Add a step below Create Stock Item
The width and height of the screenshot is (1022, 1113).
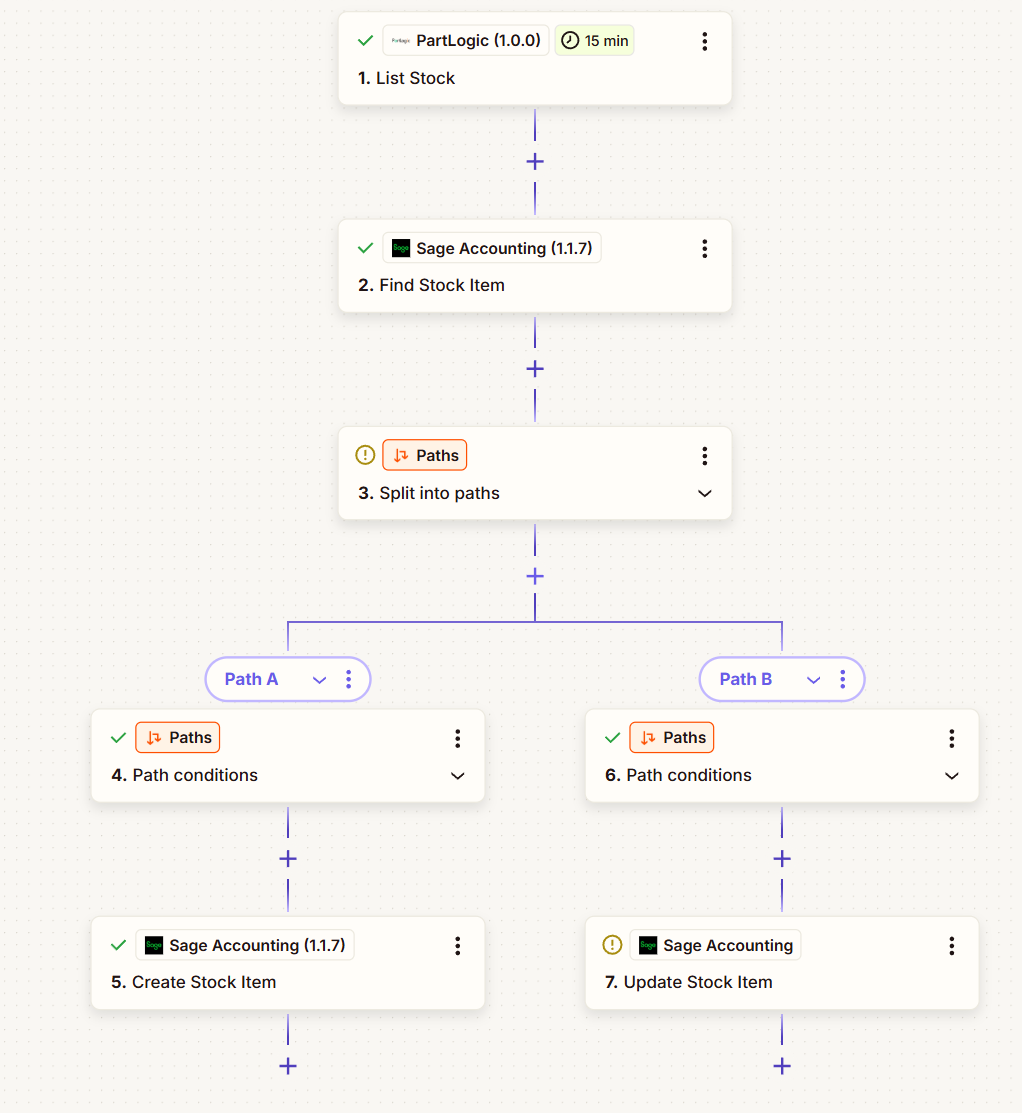(x=287, y=1066)
